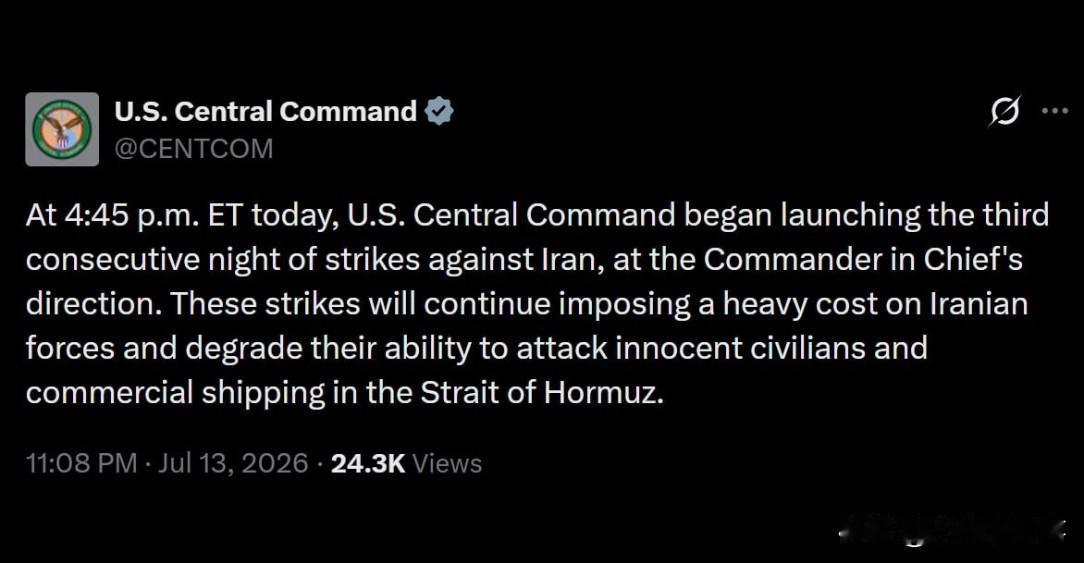The width and height of the screenshot is (1084, 563).
Task: Click the Views label
Action: (447, 463)
